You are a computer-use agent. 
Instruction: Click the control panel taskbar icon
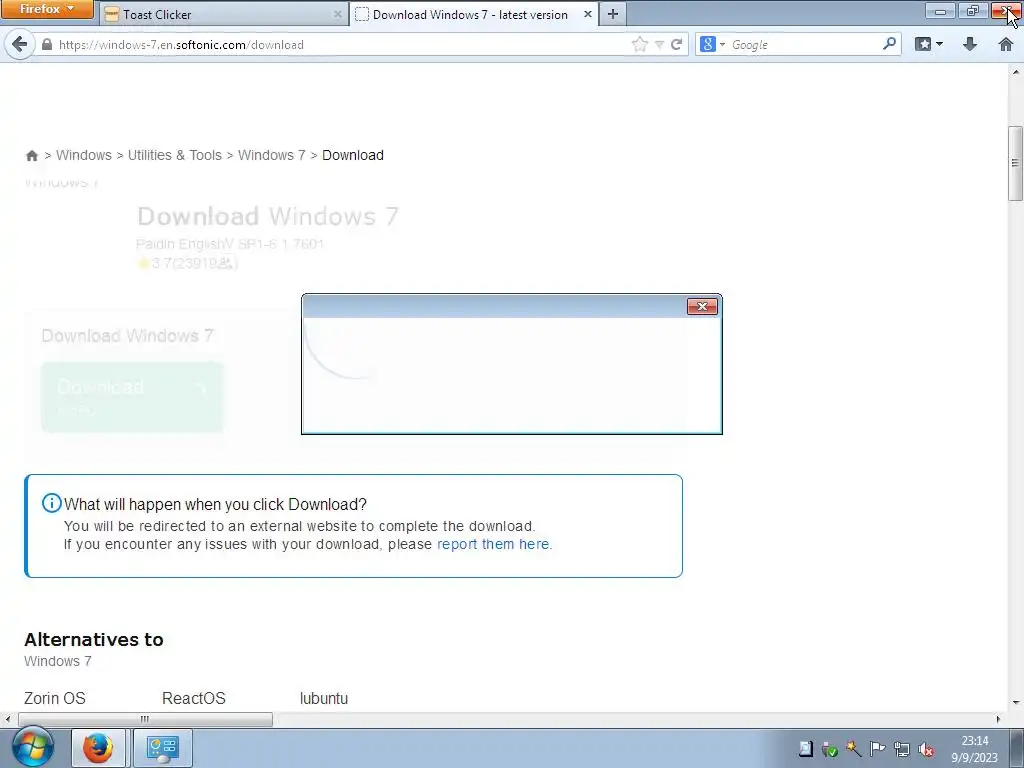point(163,748)
